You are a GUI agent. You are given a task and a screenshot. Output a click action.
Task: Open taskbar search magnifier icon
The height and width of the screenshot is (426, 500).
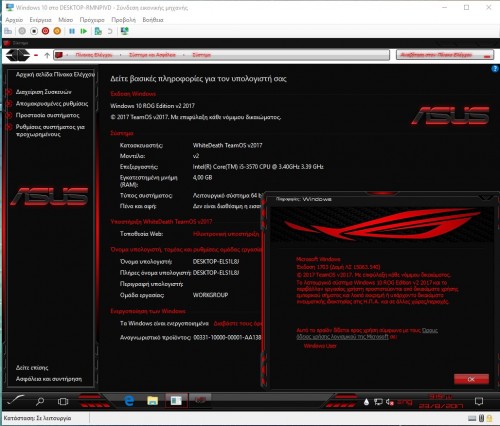tap(40, 401)
